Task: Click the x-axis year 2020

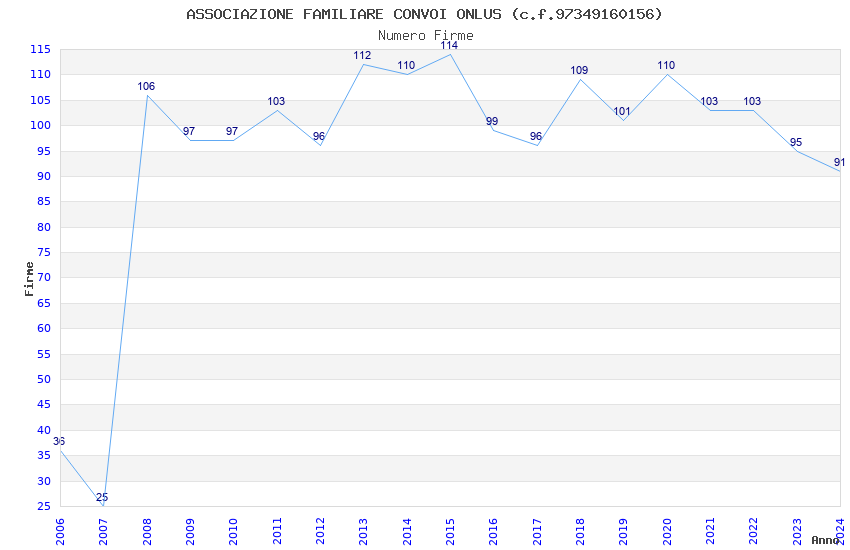Action: pyautogui.click(x=667, y=532)
